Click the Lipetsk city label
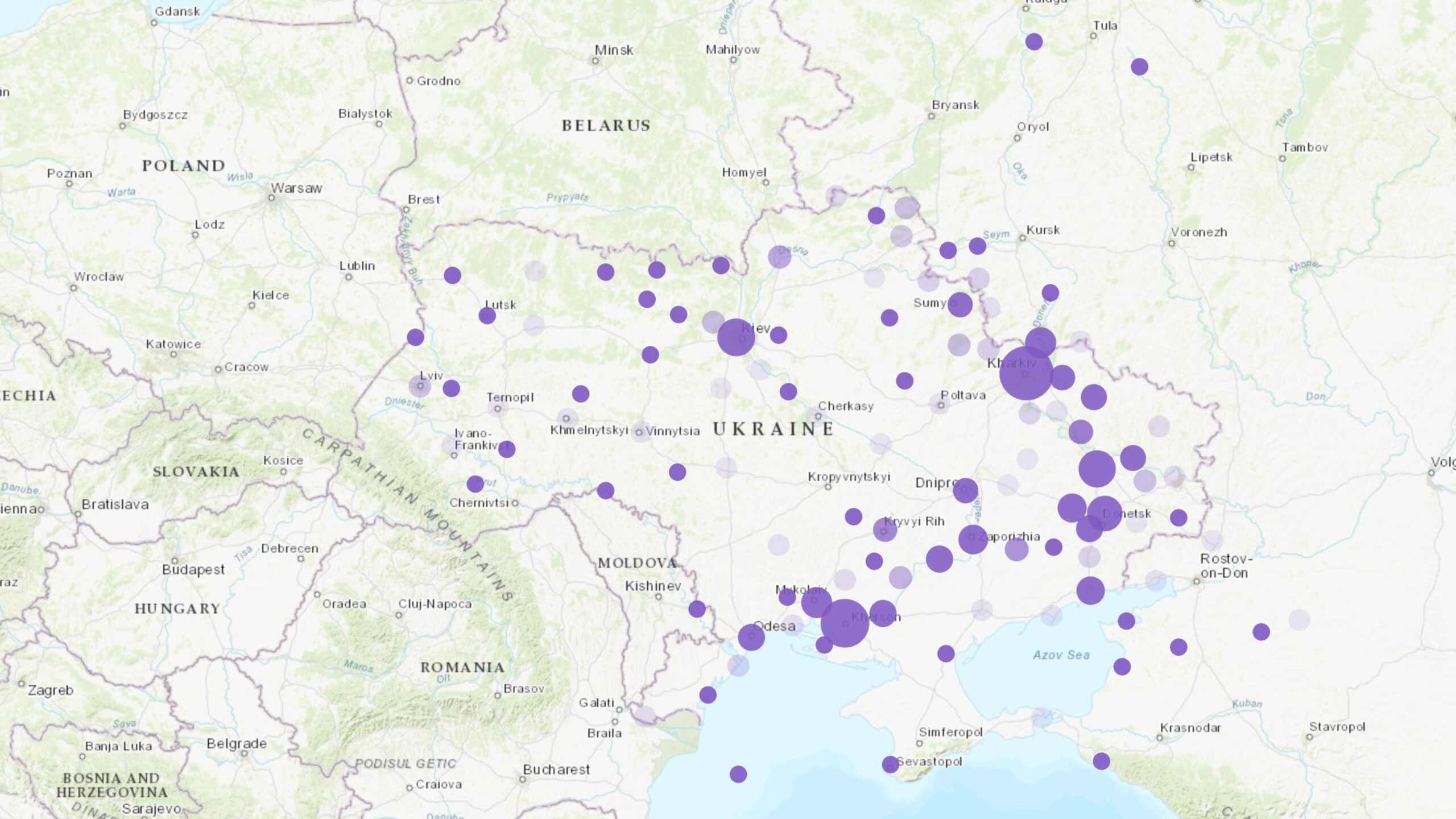Screen dimensions: 1456x819 [1211, 157]
